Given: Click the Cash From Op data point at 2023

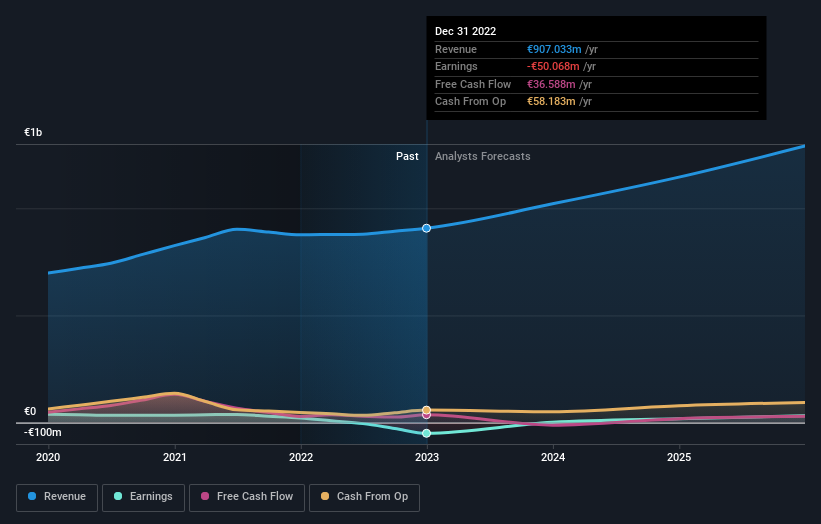Looking at the screenshot, I should pos(427,410).
